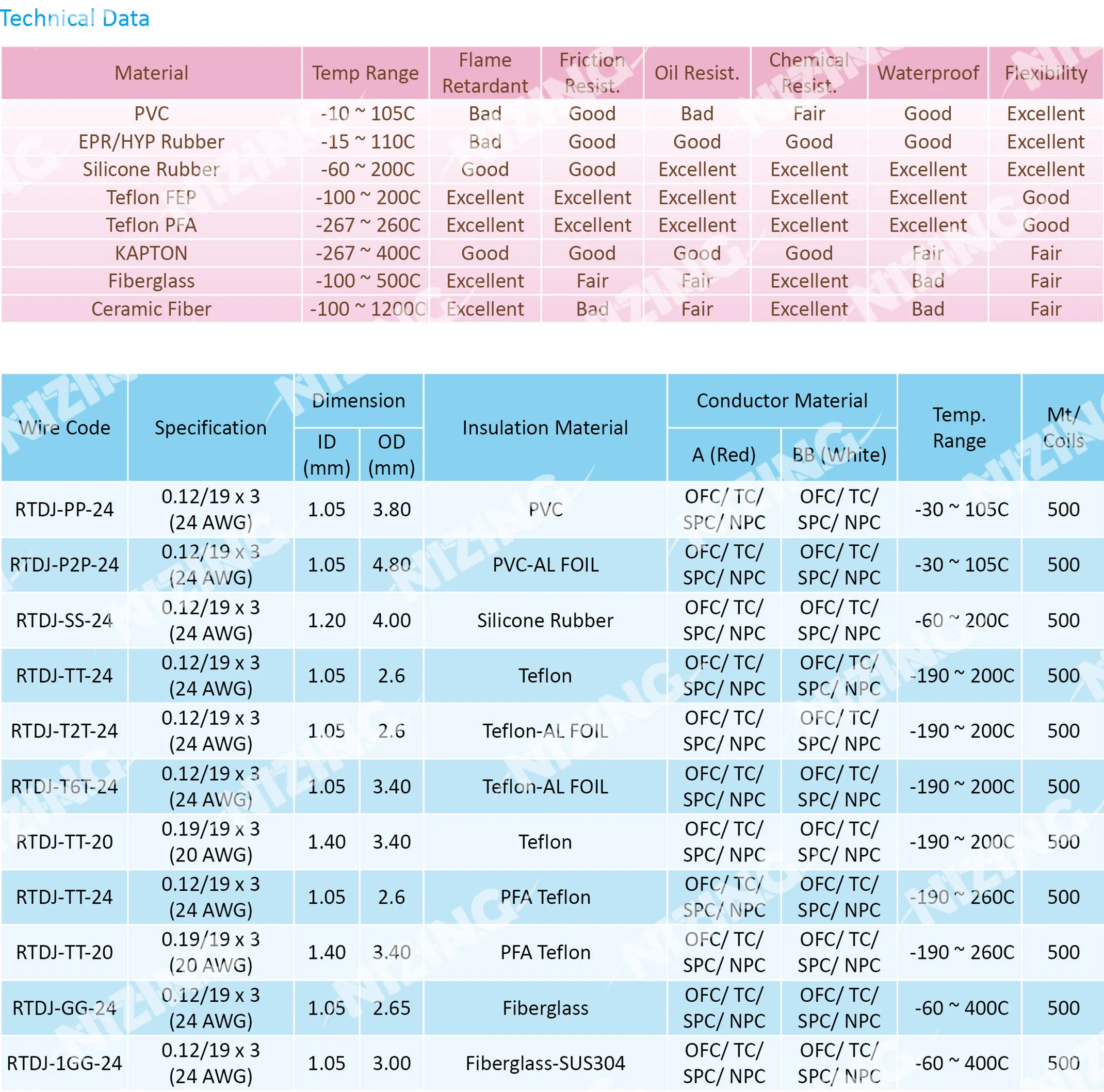Click the 'Flame Retardant' header
The height and width of the screenshot is (1092, 1104).
click(485, 73)
